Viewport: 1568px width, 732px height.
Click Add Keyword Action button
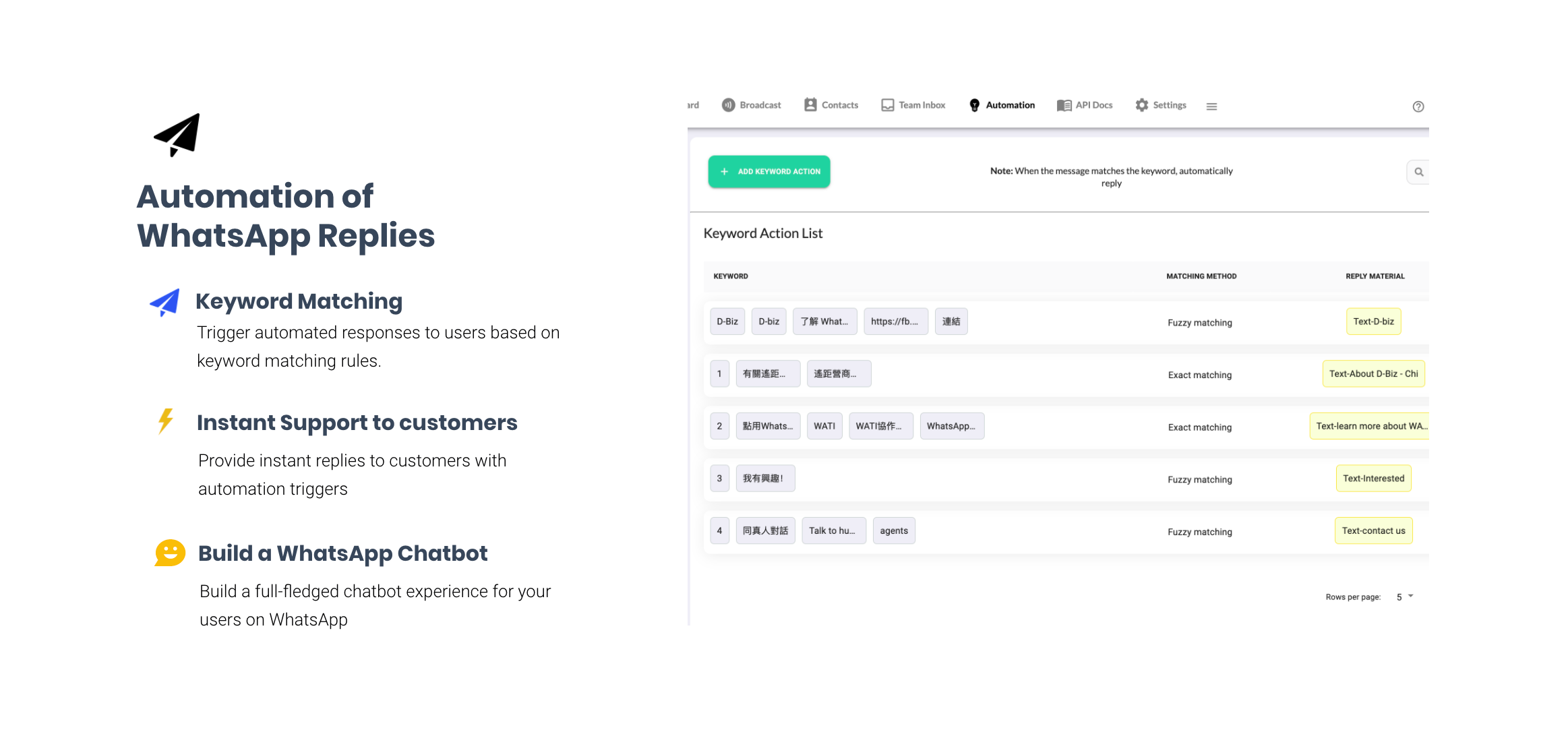[x=769, y=172]
